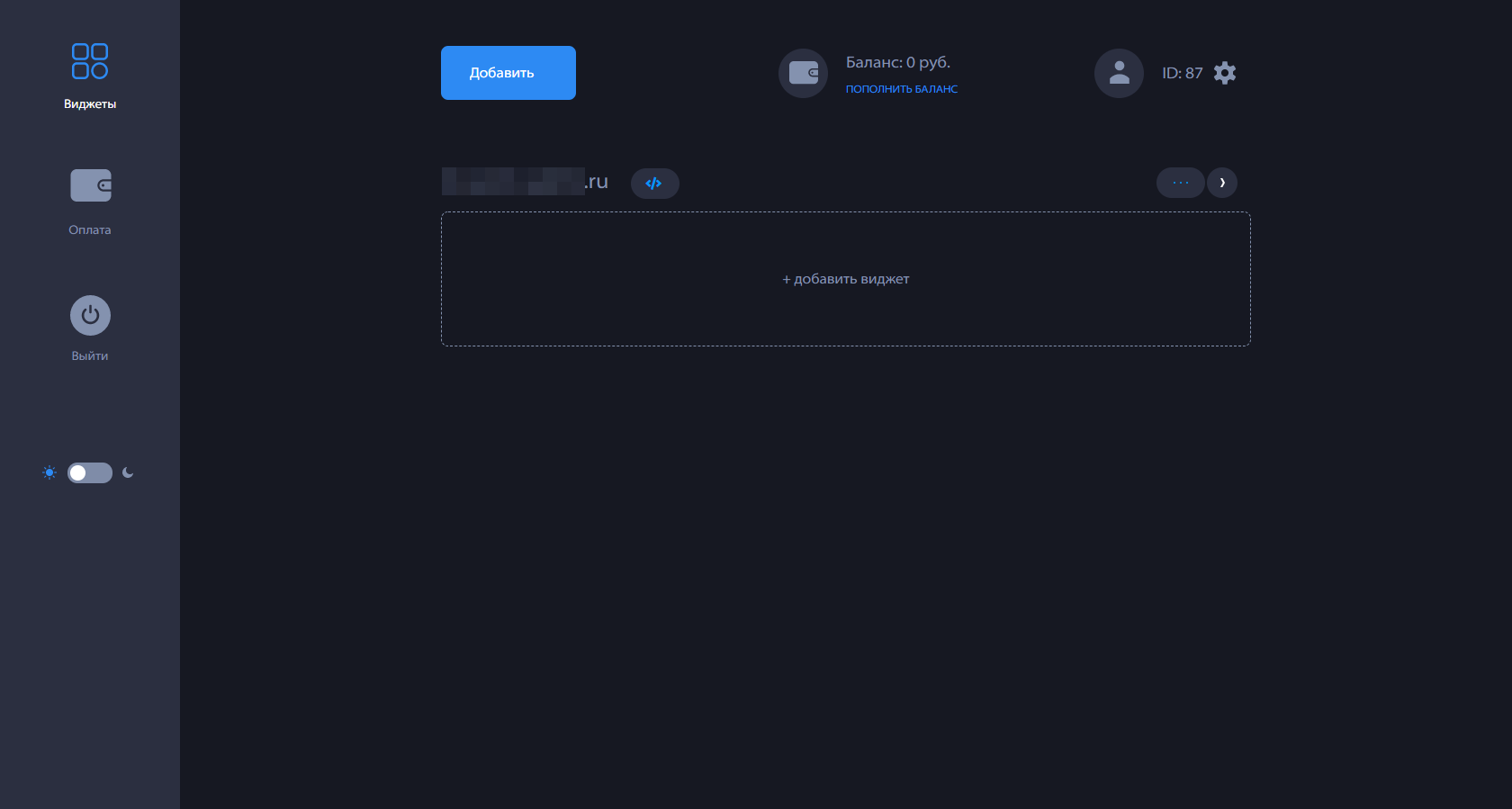Get embed code via the </> button

(654, 184)
